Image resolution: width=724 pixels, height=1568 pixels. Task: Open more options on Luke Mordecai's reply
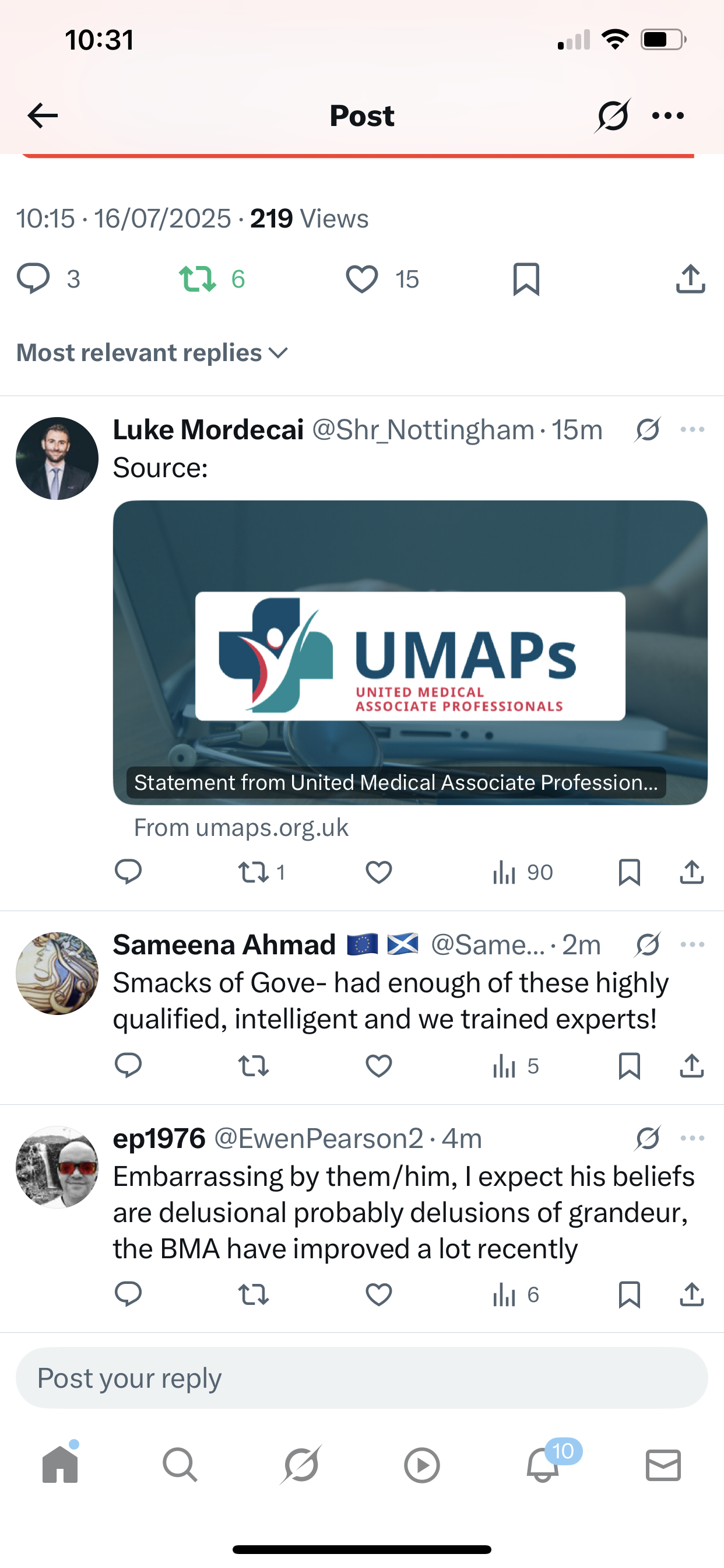point(693,430)
